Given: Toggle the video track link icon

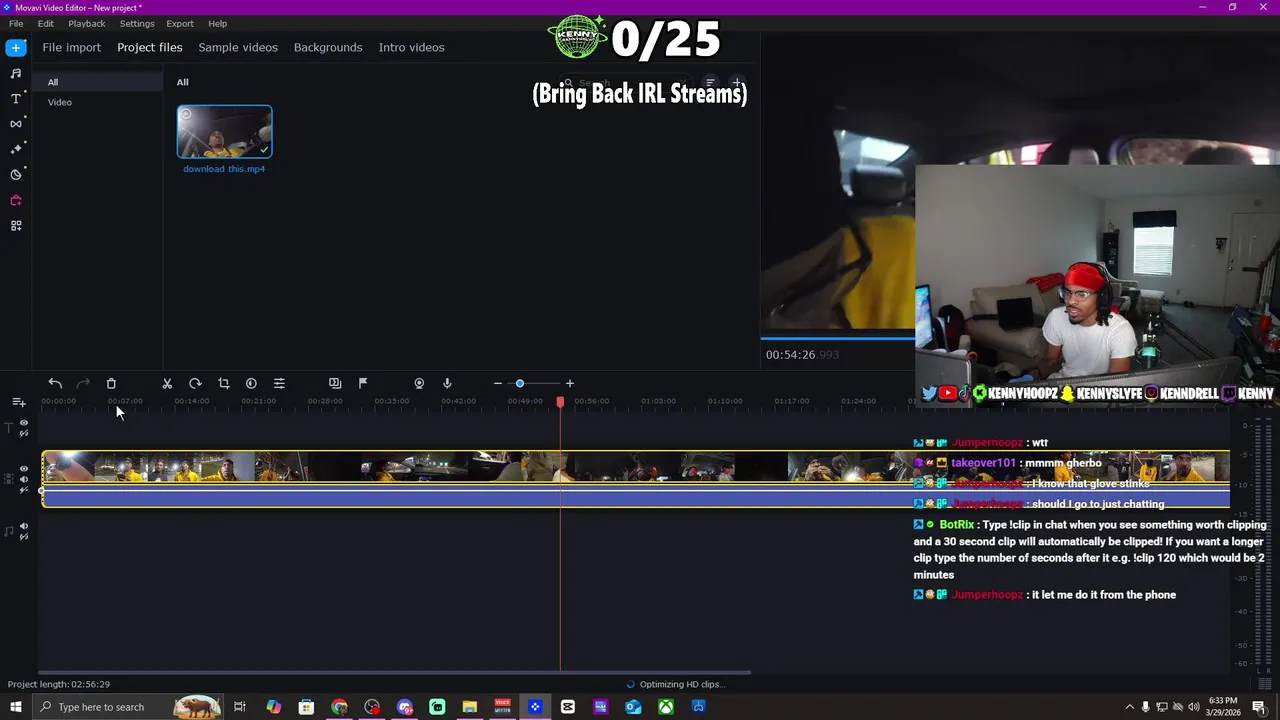Looking at the screenshot, I should 24,489.
